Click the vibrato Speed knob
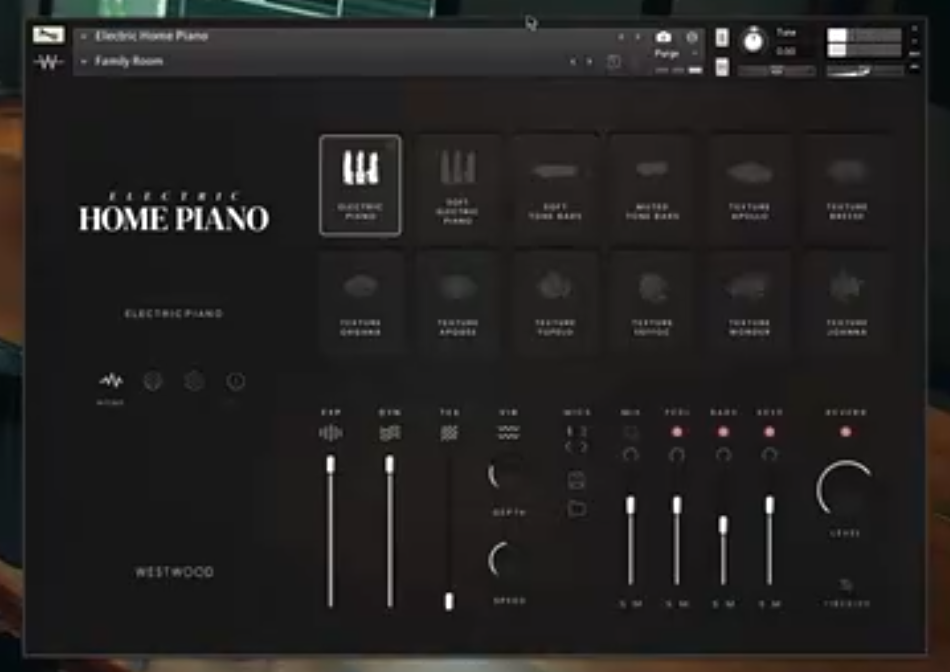The width and height of the screenshot is (950, 672). [508, 561]
